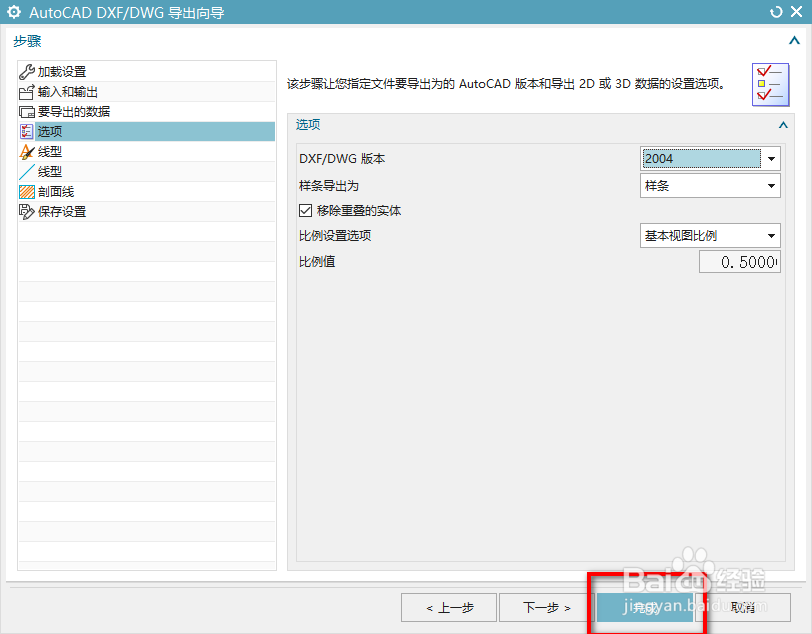The width and height of the screenshot is (812, 634).
Task: Click the 要导出的数据 step icon
Action: click(26, 112)
